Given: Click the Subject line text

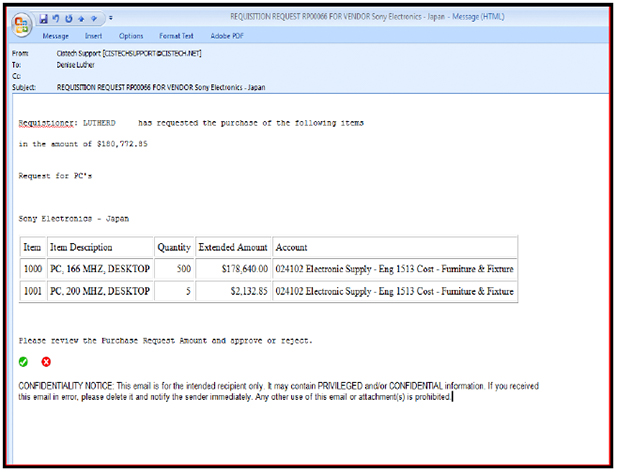Looking at the screenshot, I should pos(161,87).
